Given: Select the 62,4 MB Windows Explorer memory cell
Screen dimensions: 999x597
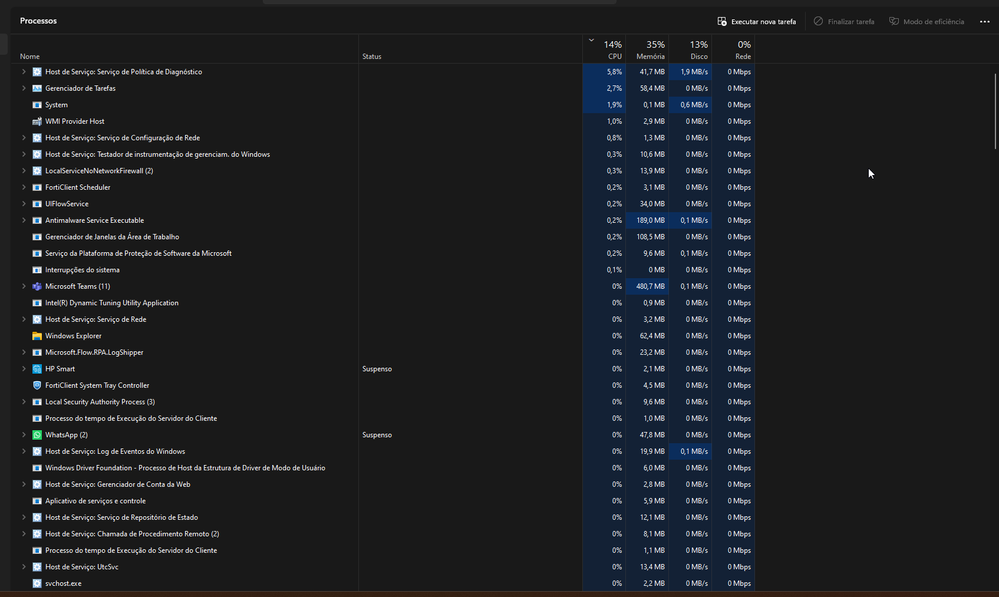Looking at the screenshot, I should click(x=647, y=336).
